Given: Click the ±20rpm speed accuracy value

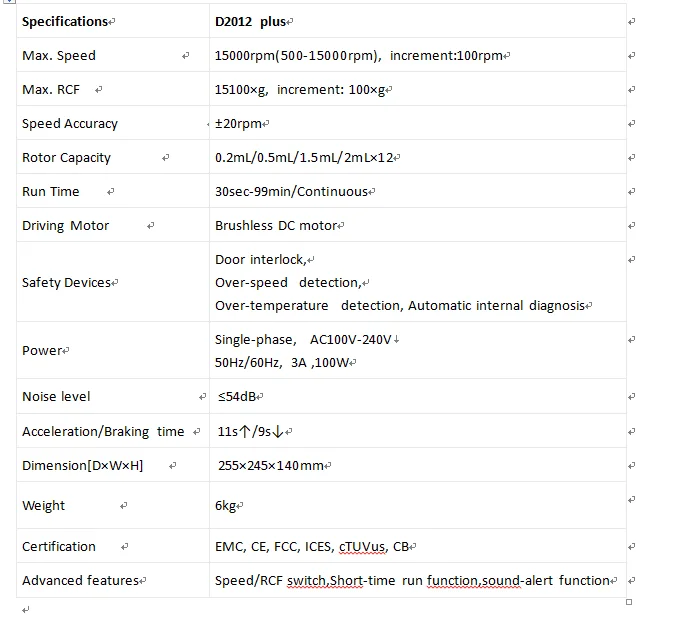Looking at the screenshot, I should tap(238, 124).
